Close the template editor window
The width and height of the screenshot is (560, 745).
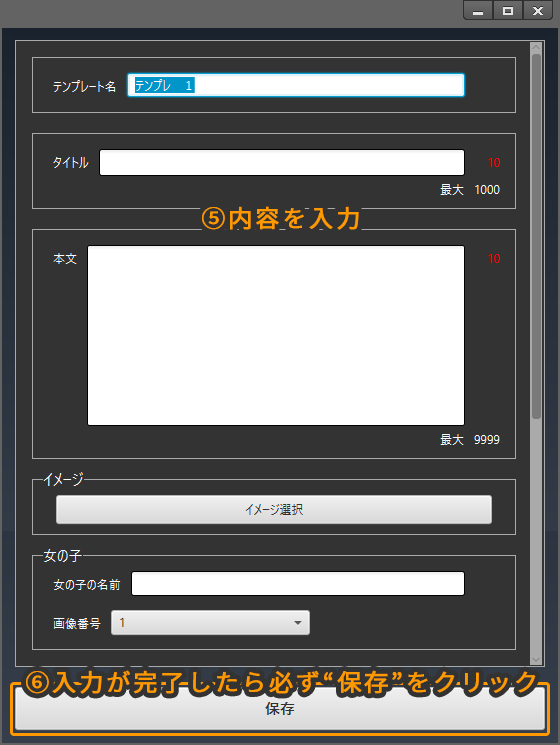538,10
